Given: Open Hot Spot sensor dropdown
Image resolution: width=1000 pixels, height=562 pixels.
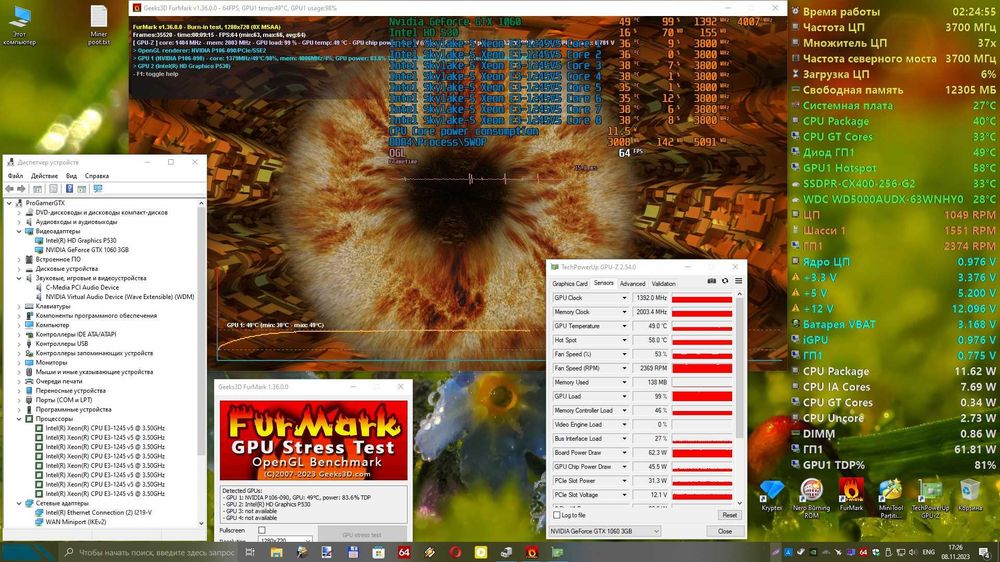Looking at the screenshot, I should click(x=624, y=340).
